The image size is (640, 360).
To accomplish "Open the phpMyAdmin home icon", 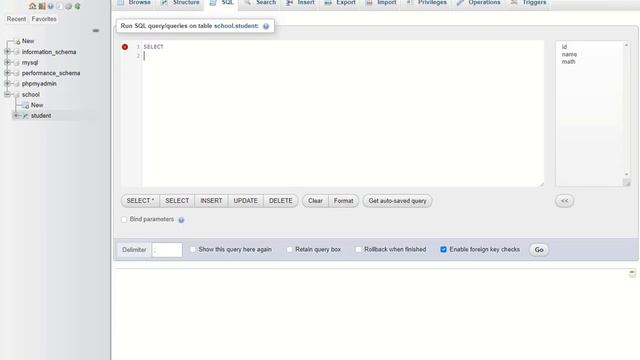I will [x=32, y=6].
